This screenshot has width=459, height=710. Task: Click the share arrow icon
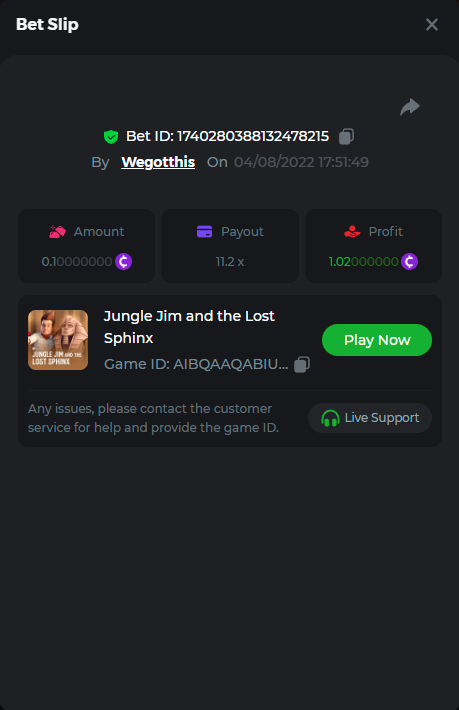point(410,107)
